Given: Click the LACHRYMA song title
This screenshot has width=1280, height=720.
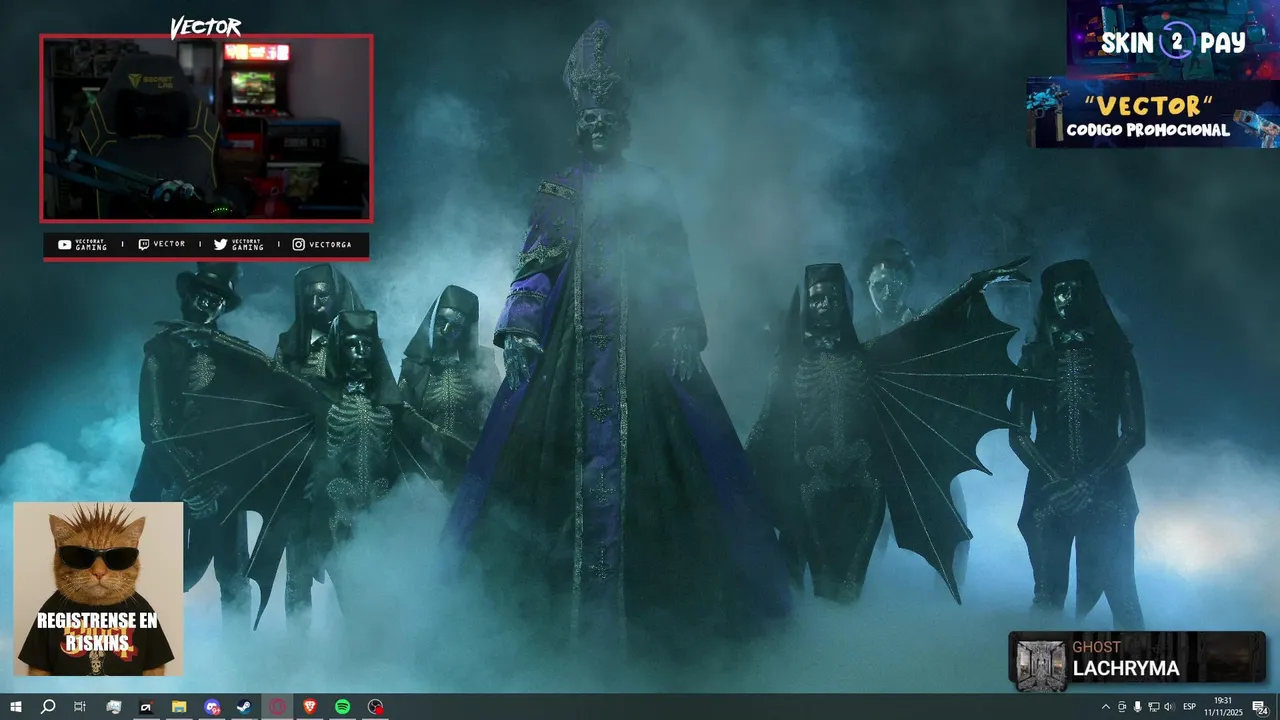Looking at the screenshot, I should (x=1126, y=669).
